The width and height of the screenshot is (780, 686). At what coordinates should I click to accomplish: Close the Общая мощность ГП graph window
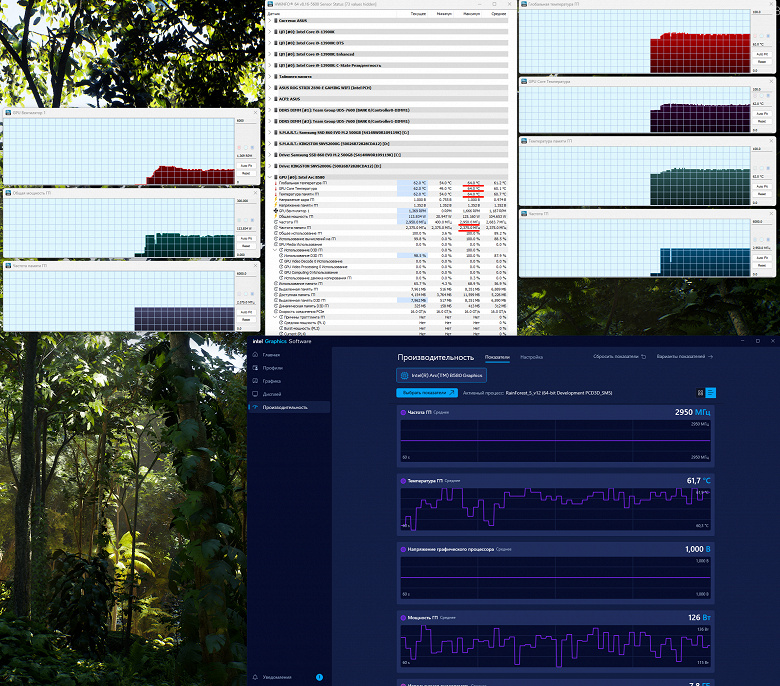(256, 193)
